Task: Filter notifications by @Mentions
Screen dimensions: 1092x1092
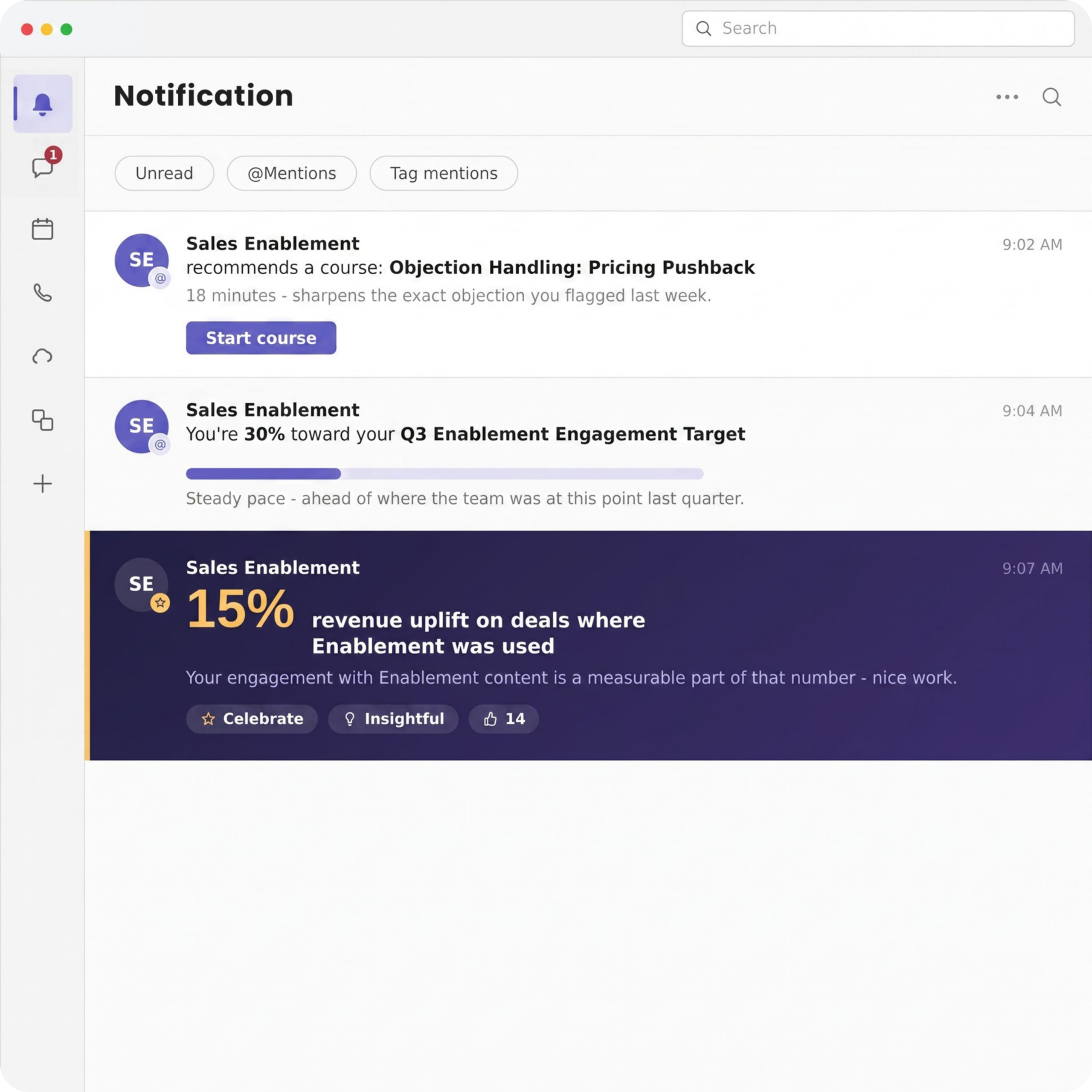Action: coord(292,173)
